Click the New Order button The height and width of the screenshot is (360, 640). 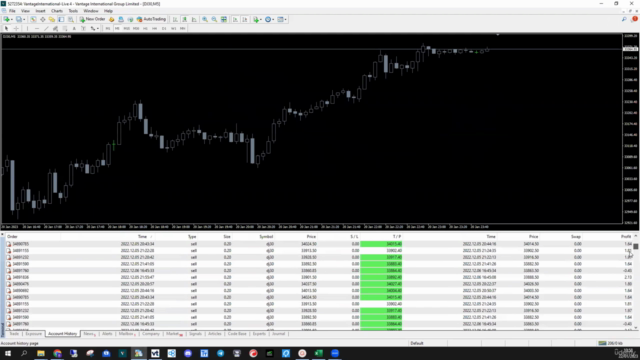(x=93, y=19)
